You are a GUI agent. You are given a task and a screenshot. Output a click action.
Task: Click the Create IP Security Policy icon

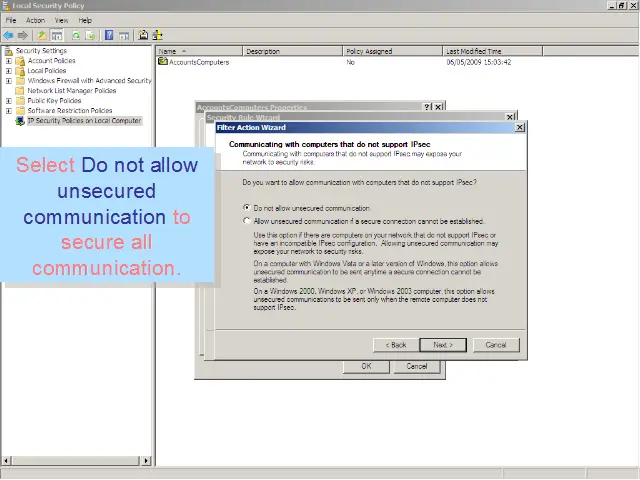(143, 35)
